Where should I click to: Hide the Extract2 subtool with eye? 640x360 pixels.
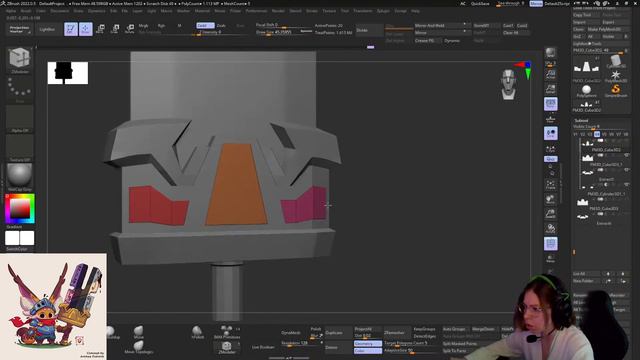pyautogui.click(x=626, y=170)
